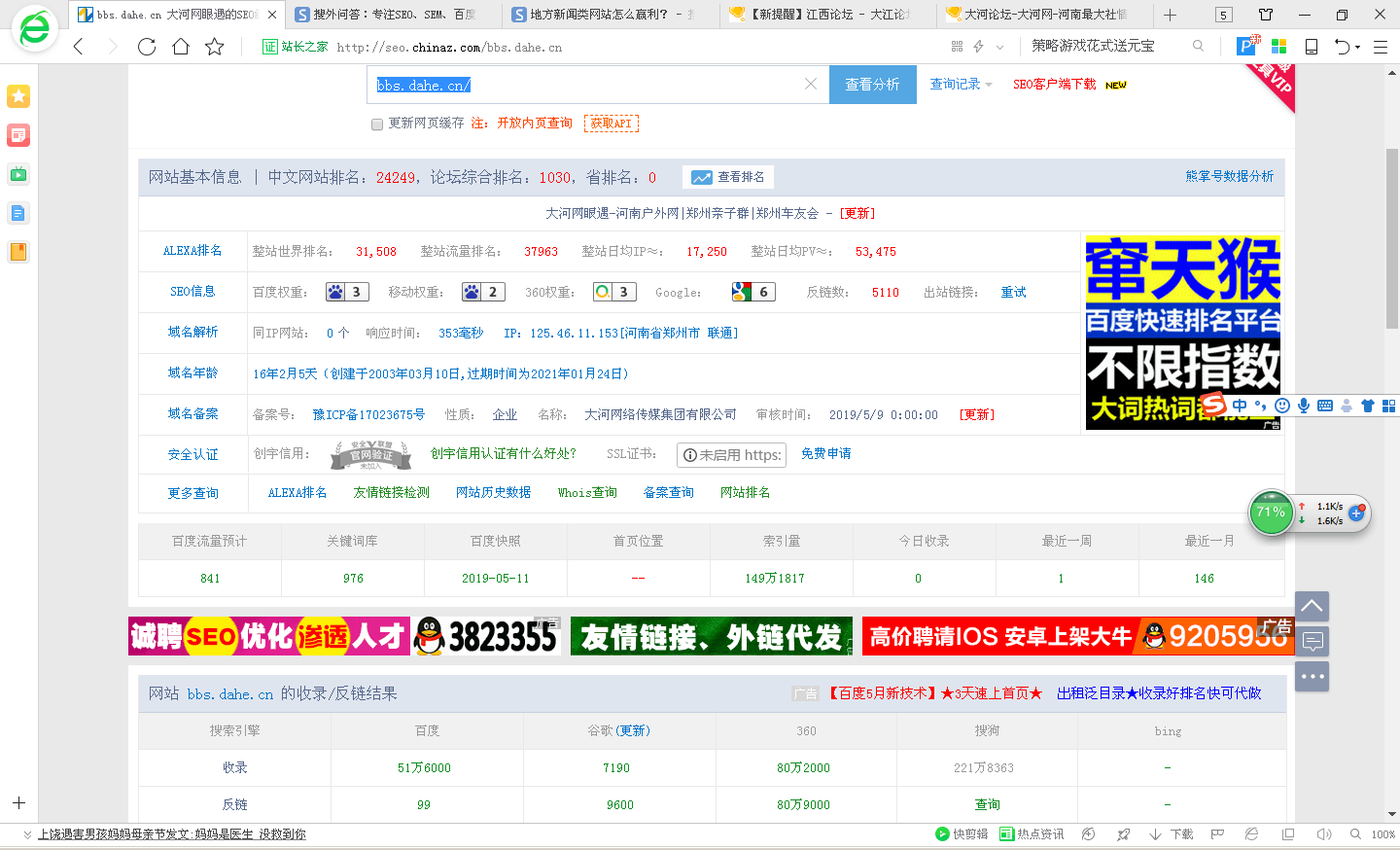The width and height of the screenshot is (1400, 850).
Task: Expand dropdown beside lightning speed icon
Action: point(999,47)
